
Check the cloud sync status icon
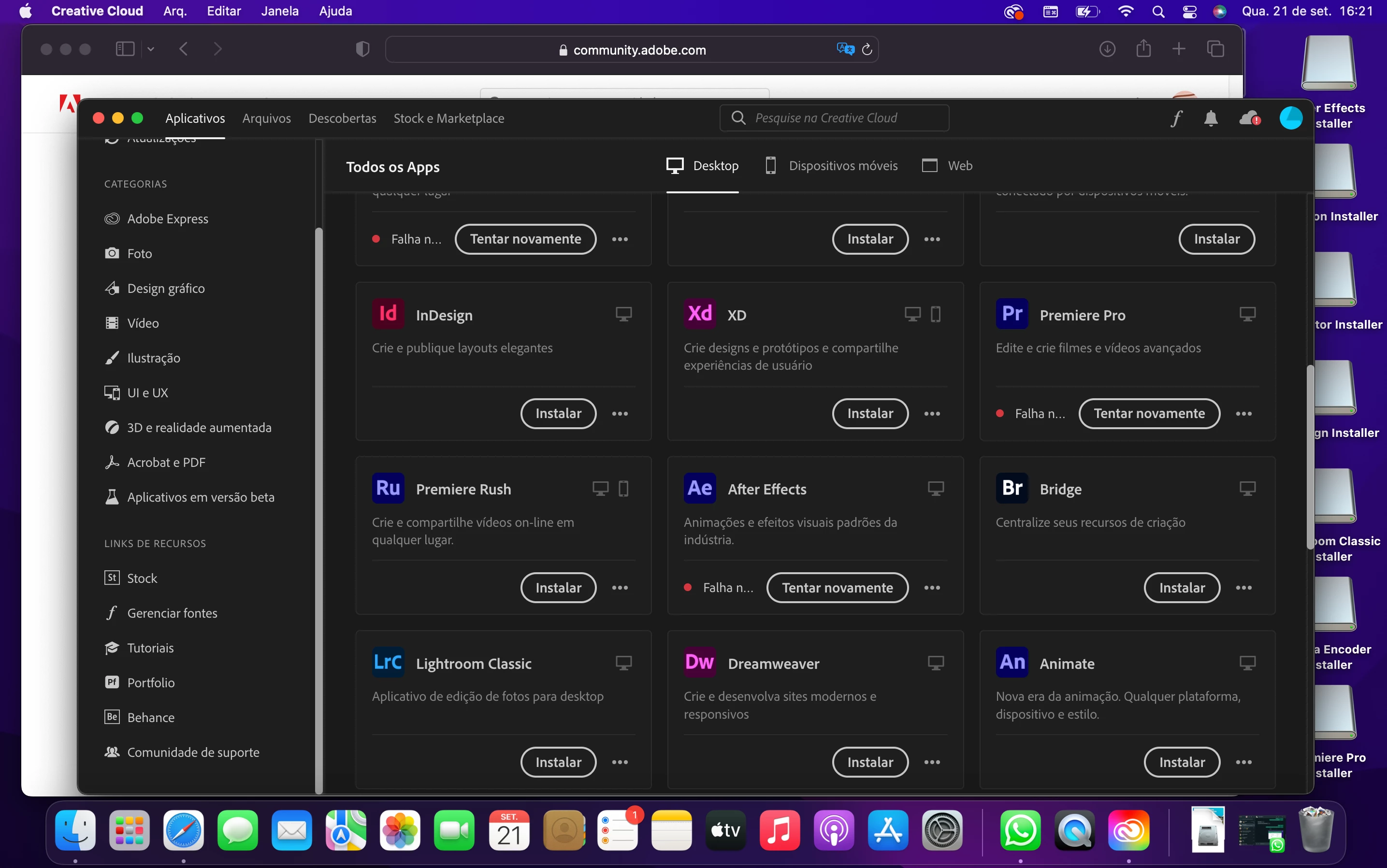pyautogui.click(x=1250, y=118)
